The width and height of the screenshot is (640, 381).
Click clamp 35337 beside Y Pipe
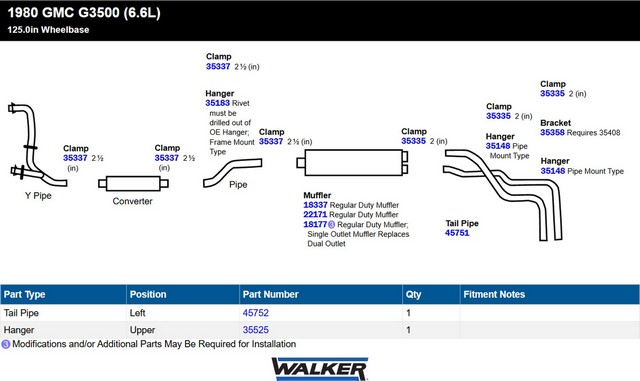point(75,158)
